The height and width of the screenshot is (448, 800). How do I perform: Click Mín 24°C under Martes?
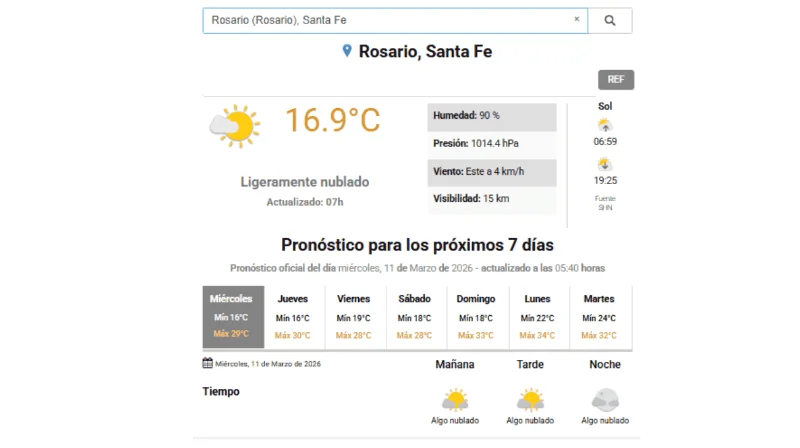(599, 318)
